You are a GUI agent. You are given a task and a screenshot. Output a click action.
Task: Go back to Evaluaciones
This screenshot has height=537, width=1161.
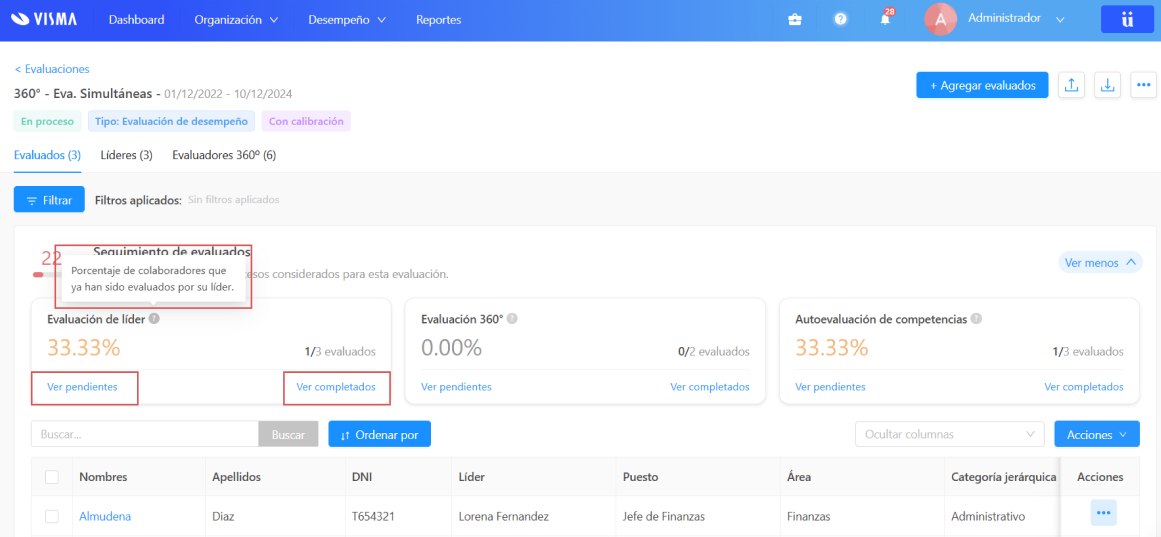(52, 69)
